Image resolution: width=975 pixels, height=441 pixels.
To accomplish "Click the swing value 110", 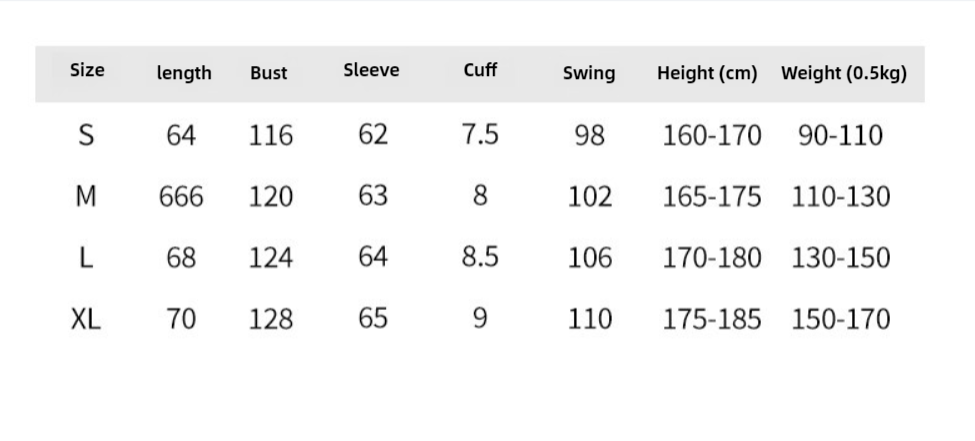I will point(590,320).
